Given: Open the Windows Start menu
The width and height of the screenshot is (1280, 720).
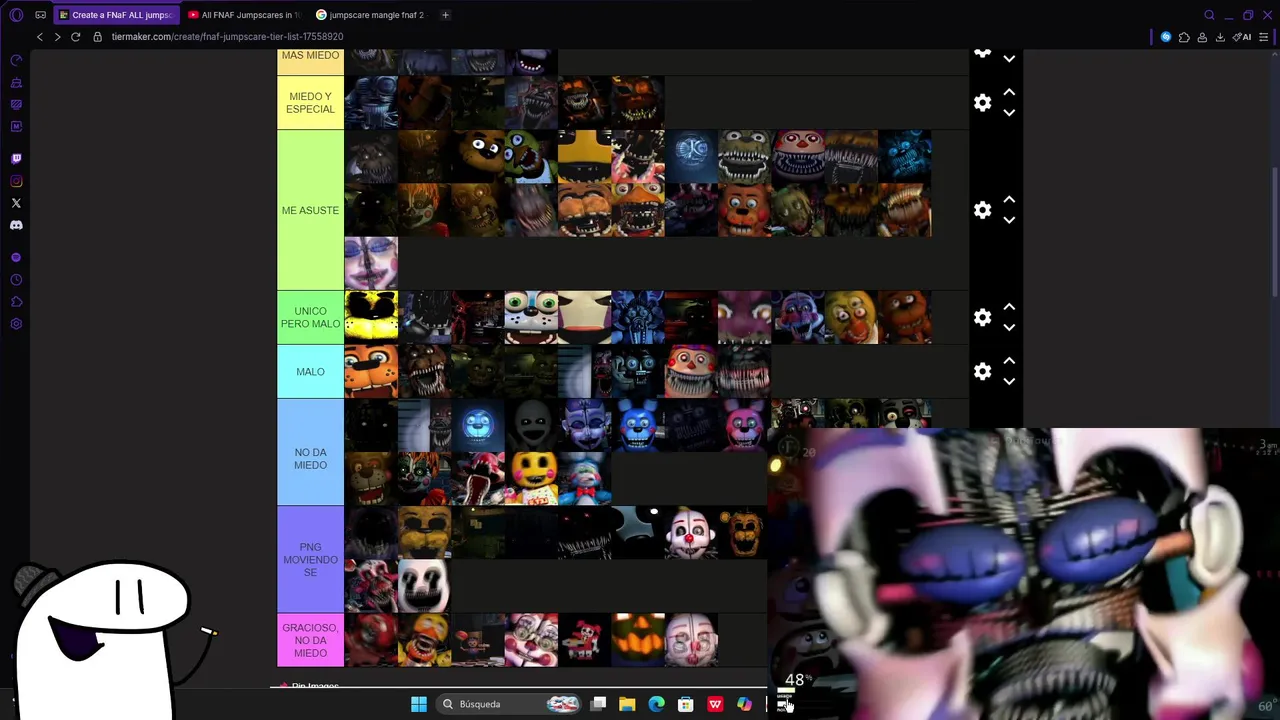Looking at the screenshot, I should point(419,704).
